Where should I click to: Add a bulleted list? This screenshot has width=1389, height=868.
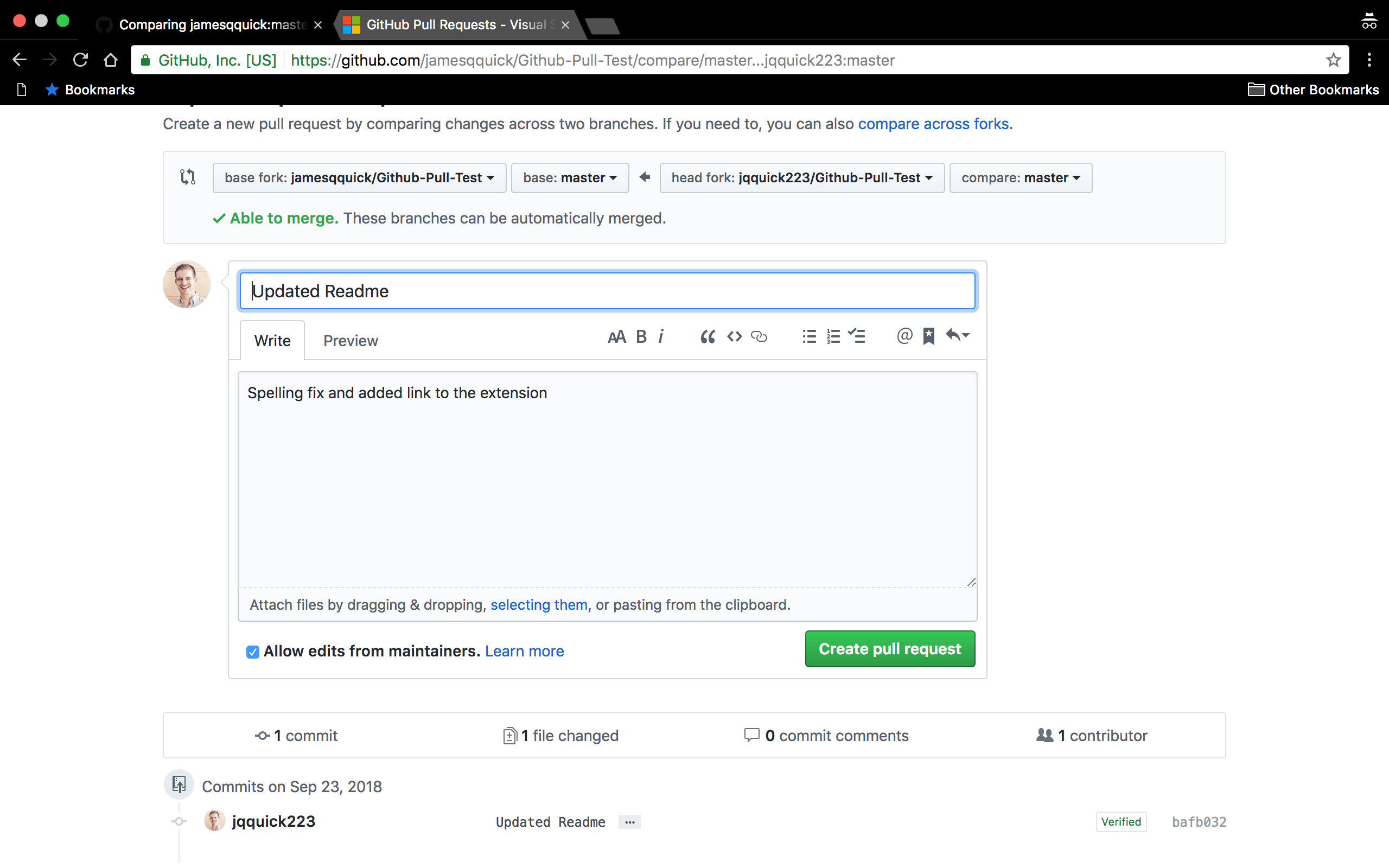[x=810, y=336]
